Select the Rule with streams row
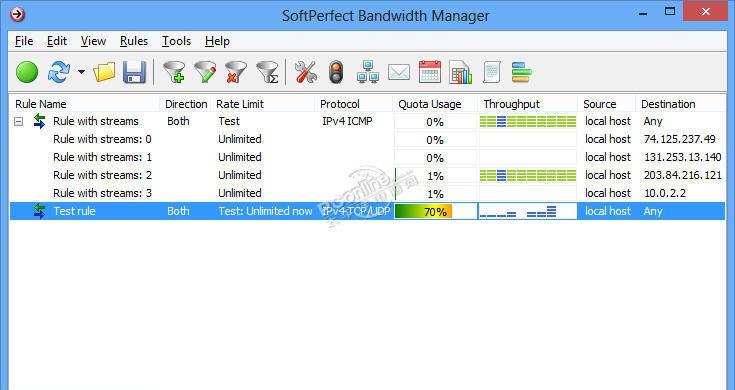This screenshot has height=390, width=735. pyautogui.click(x=368, y=121)
